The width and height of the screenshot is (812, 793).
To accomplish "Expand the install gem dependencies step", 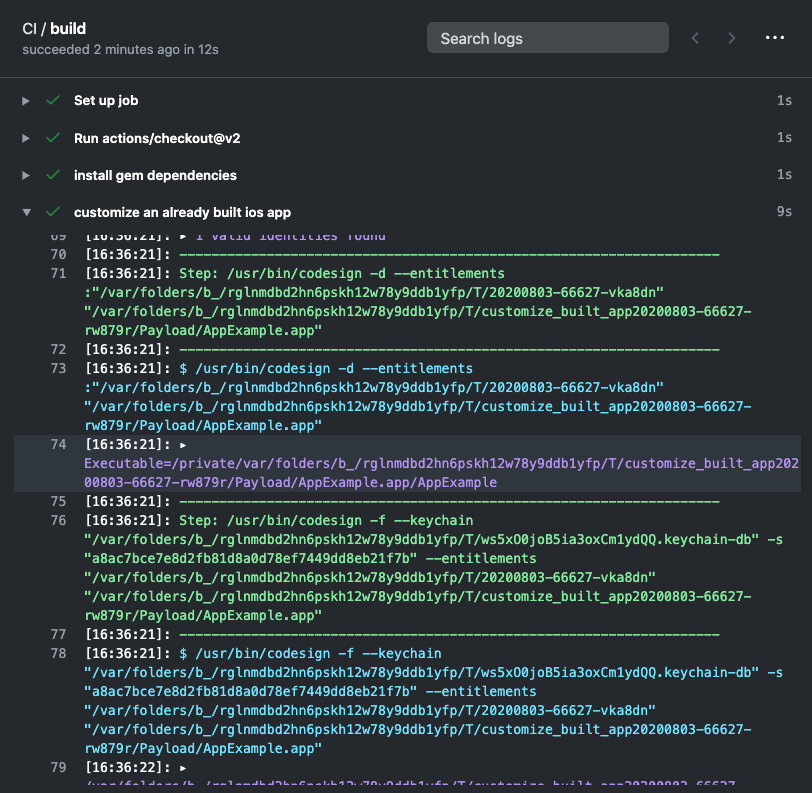I will click(x=26, y=175).
